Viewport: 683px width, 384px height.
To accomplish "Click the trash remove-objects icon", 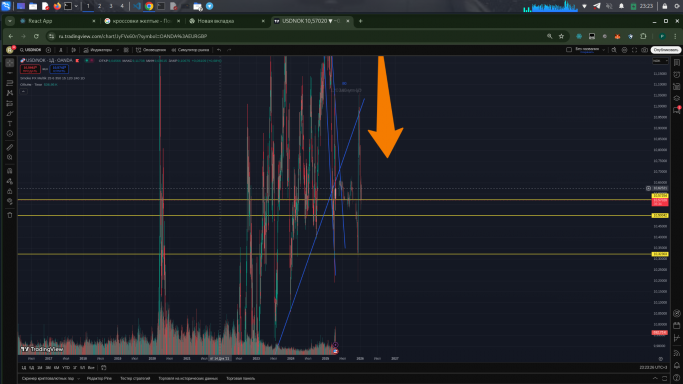I will (x=10, y=215).
